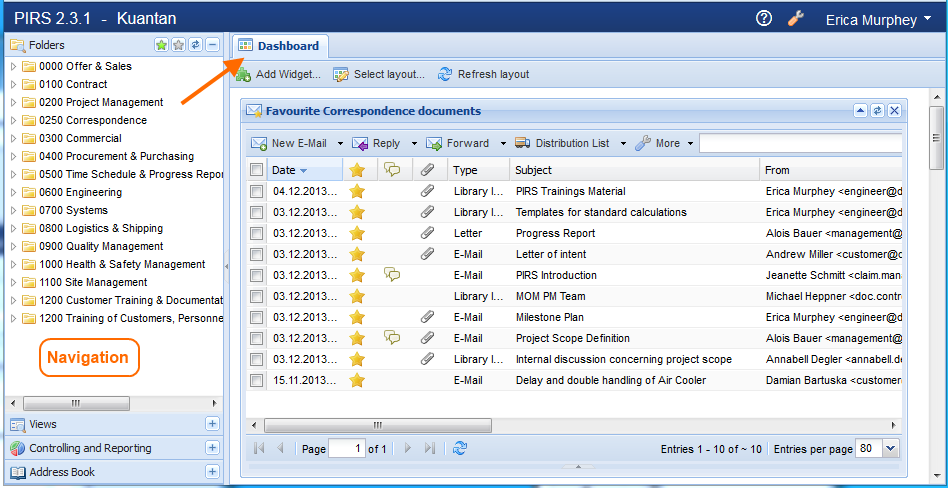Sort by the From column header
948x488 pixels.
coord(831,170)
